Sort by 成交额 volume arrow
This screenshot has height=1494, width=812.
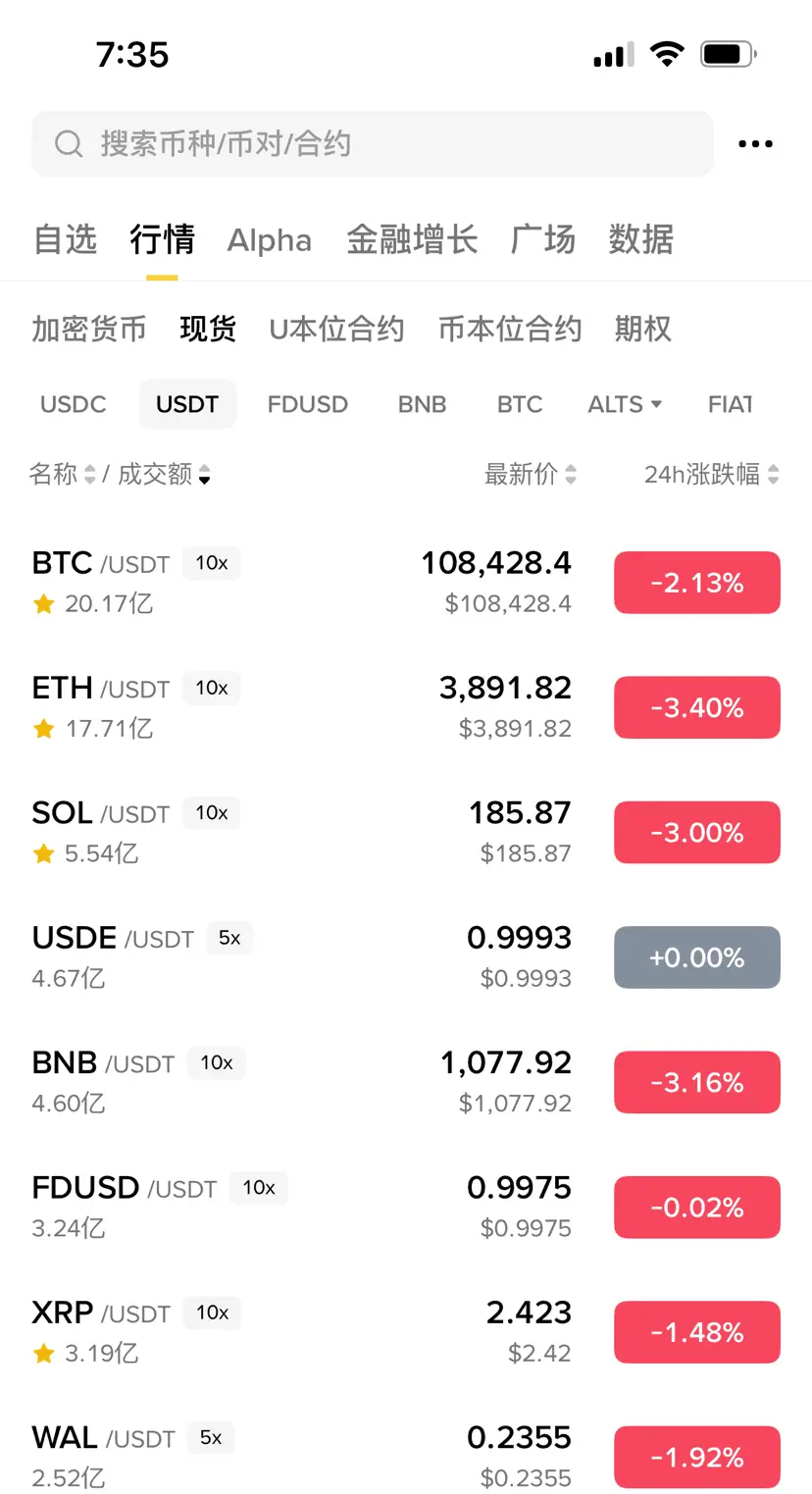[204, 475]
